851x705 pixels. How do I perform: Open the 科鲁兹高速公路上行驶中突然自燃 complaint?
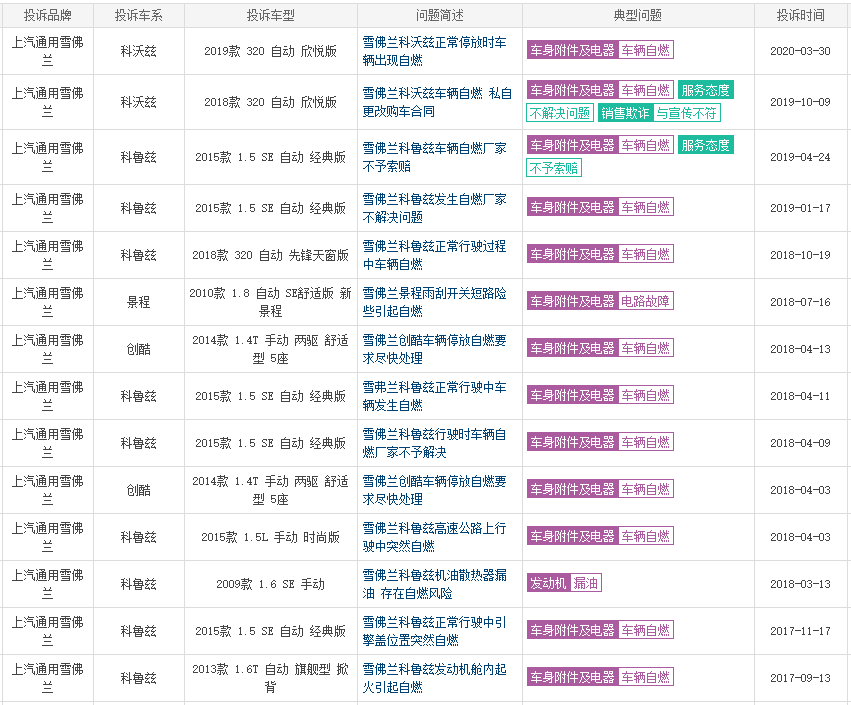coord(434,537)
